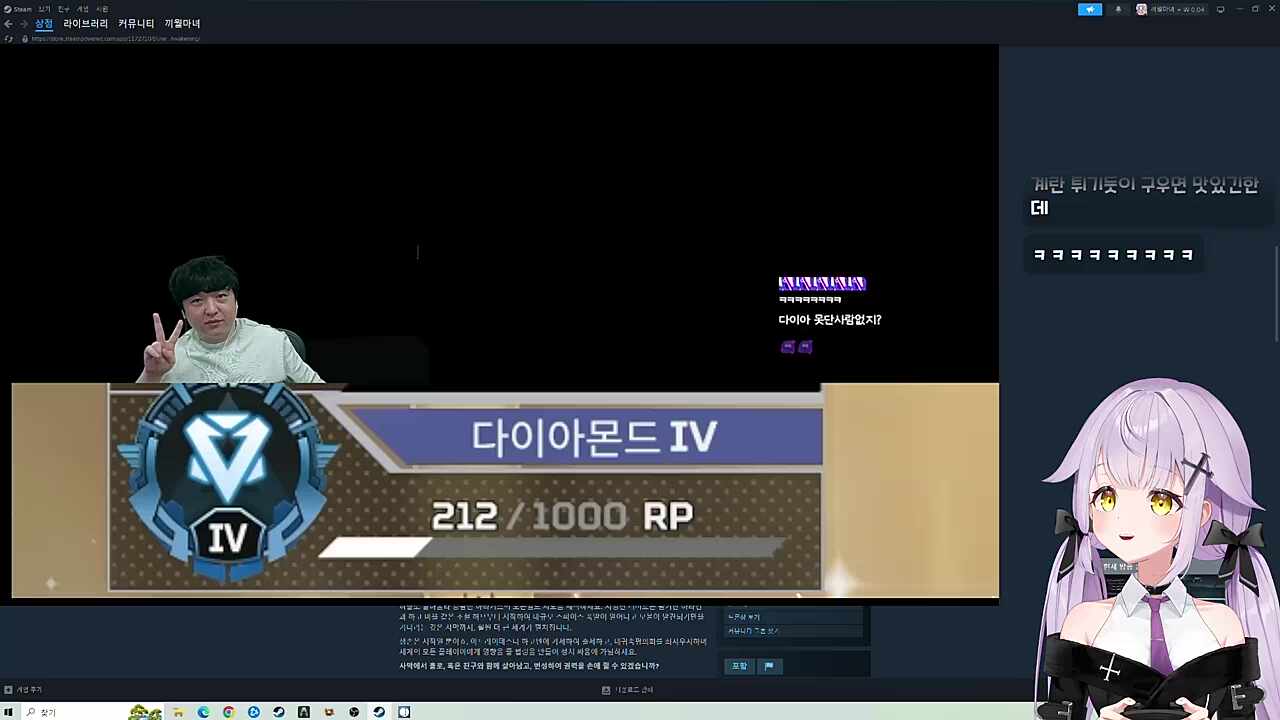
Task: Click the store URL address bar
Action: point(116,39)
